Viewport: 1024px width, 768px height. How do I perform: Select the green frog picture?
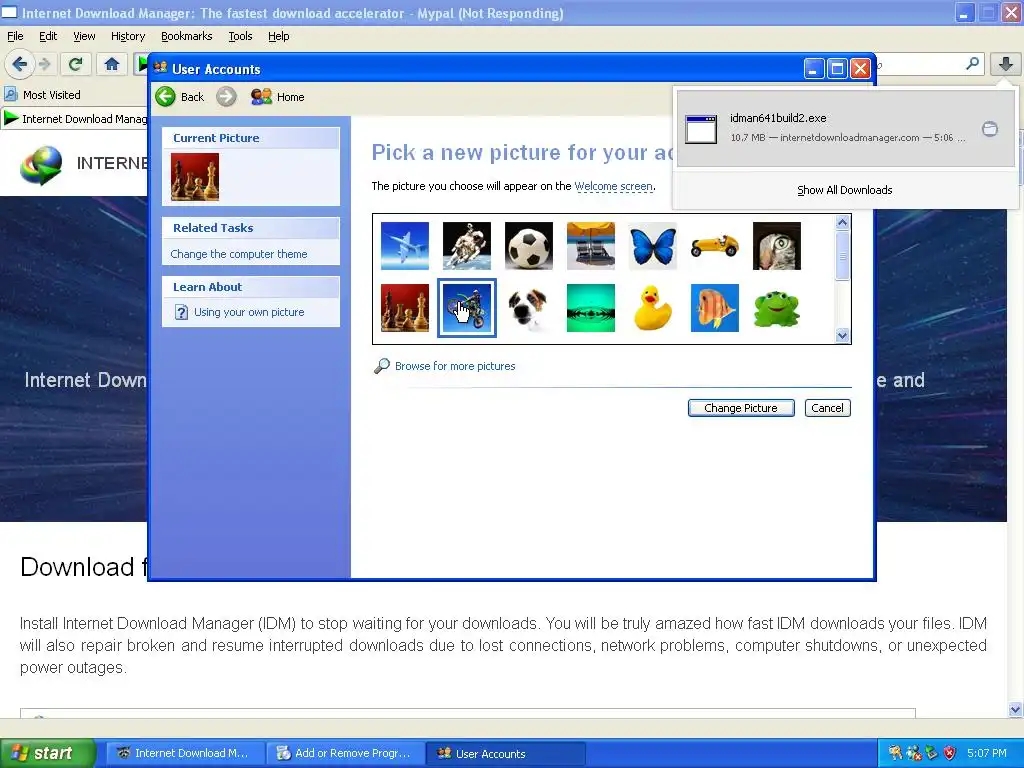(x=776, y=308)
